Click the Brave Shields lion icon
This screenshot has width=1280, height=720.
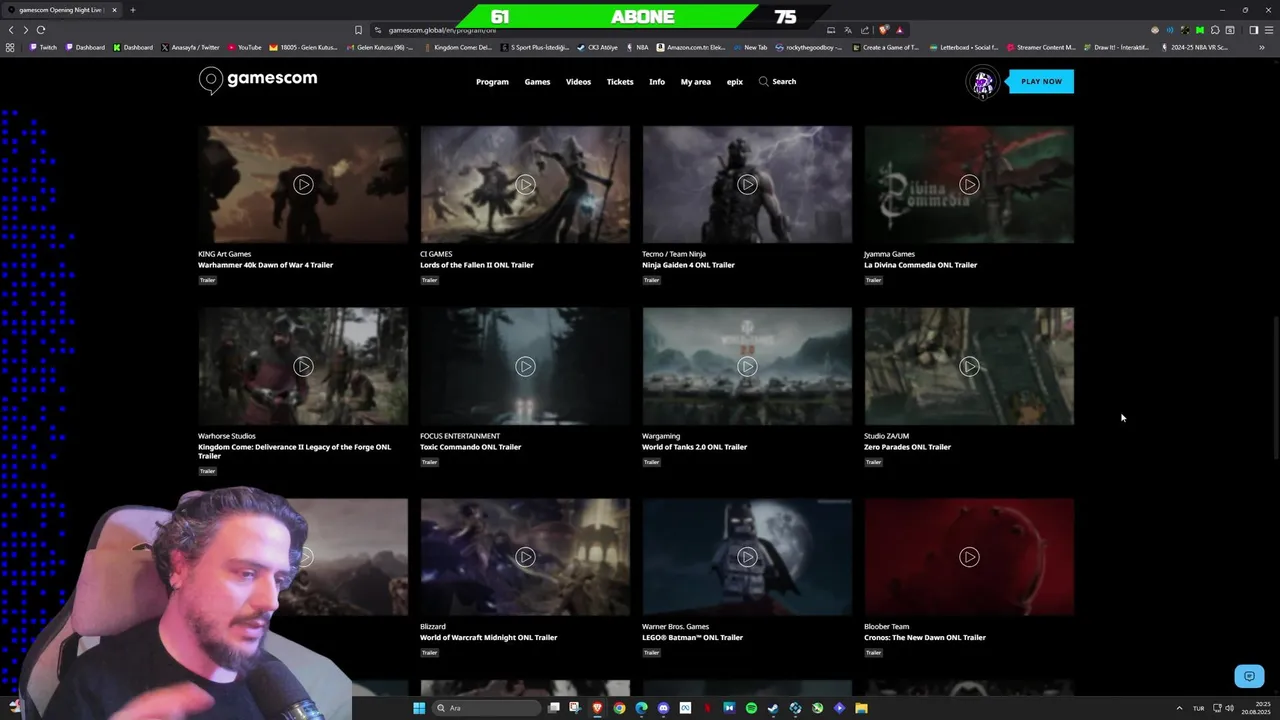[x=884, y=30]
